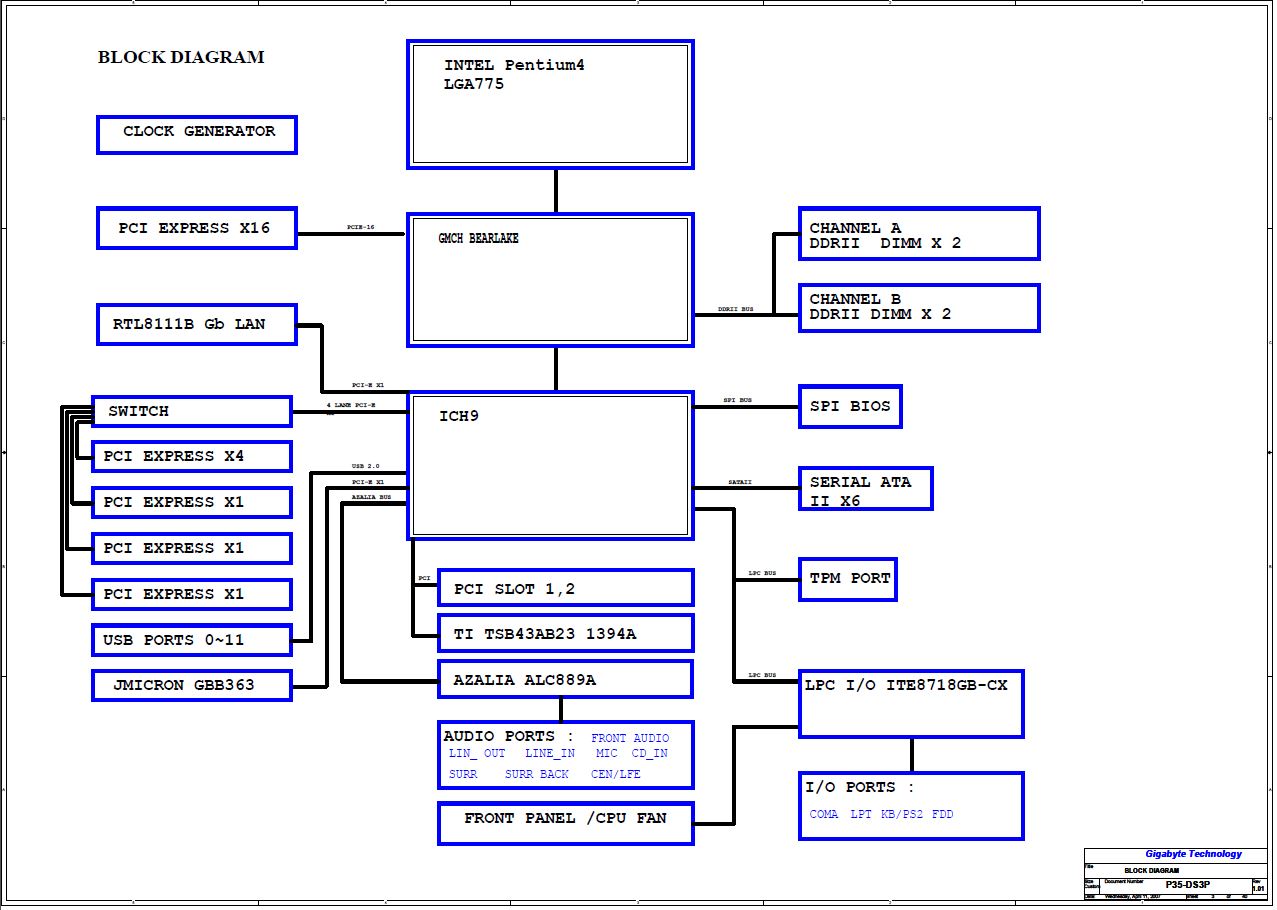This screenshot has width=1277, height=910.
Task: Select the LINE_IN audio label
Action: 550,753
